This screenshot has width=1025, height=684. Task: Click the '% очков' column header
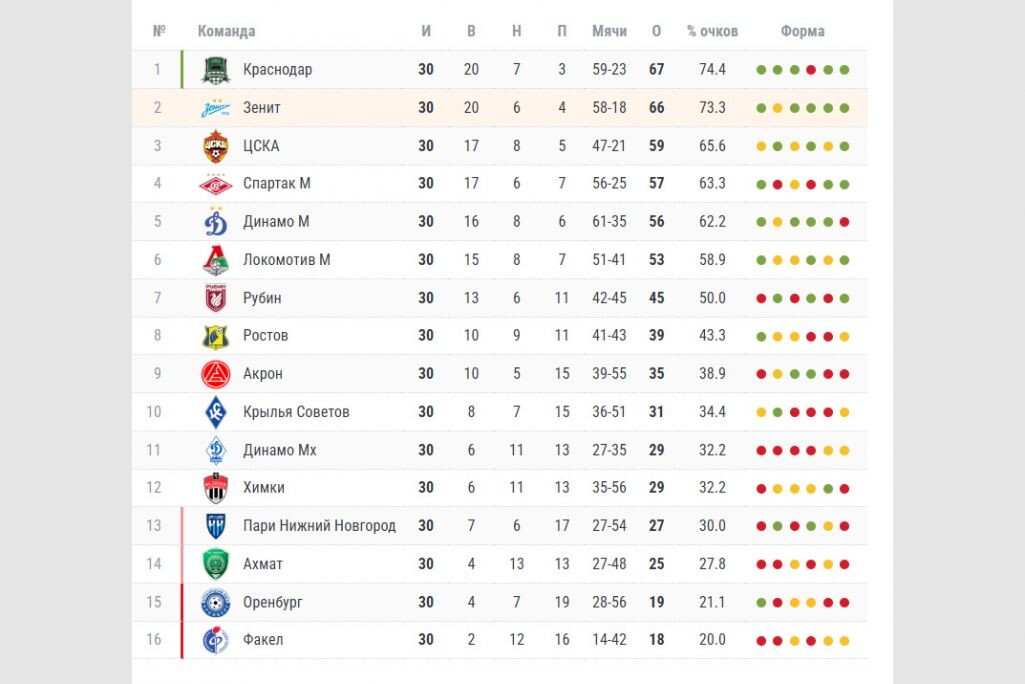tap(713, 31)
